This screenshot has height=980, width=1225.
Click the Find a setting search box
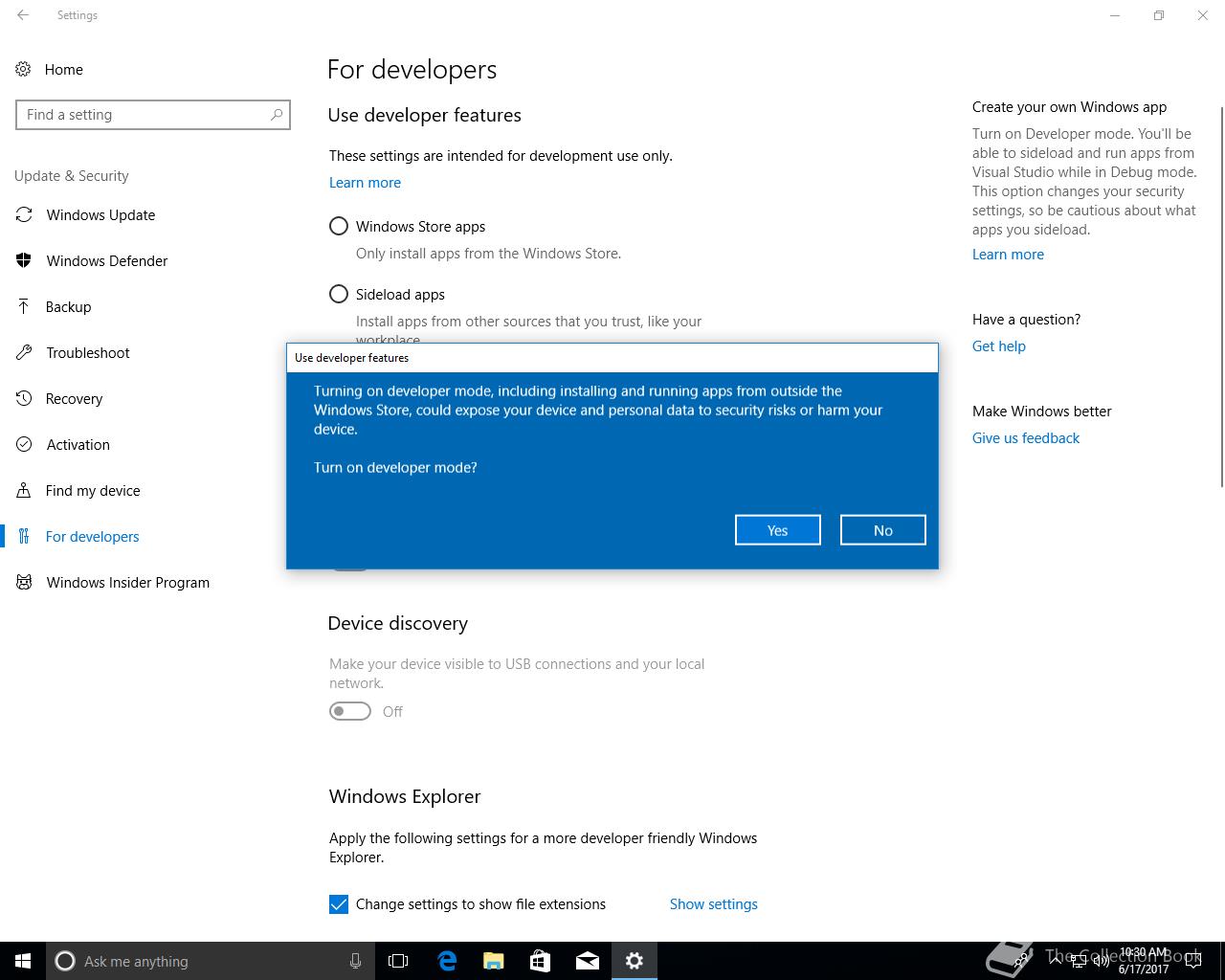[153, 115]
